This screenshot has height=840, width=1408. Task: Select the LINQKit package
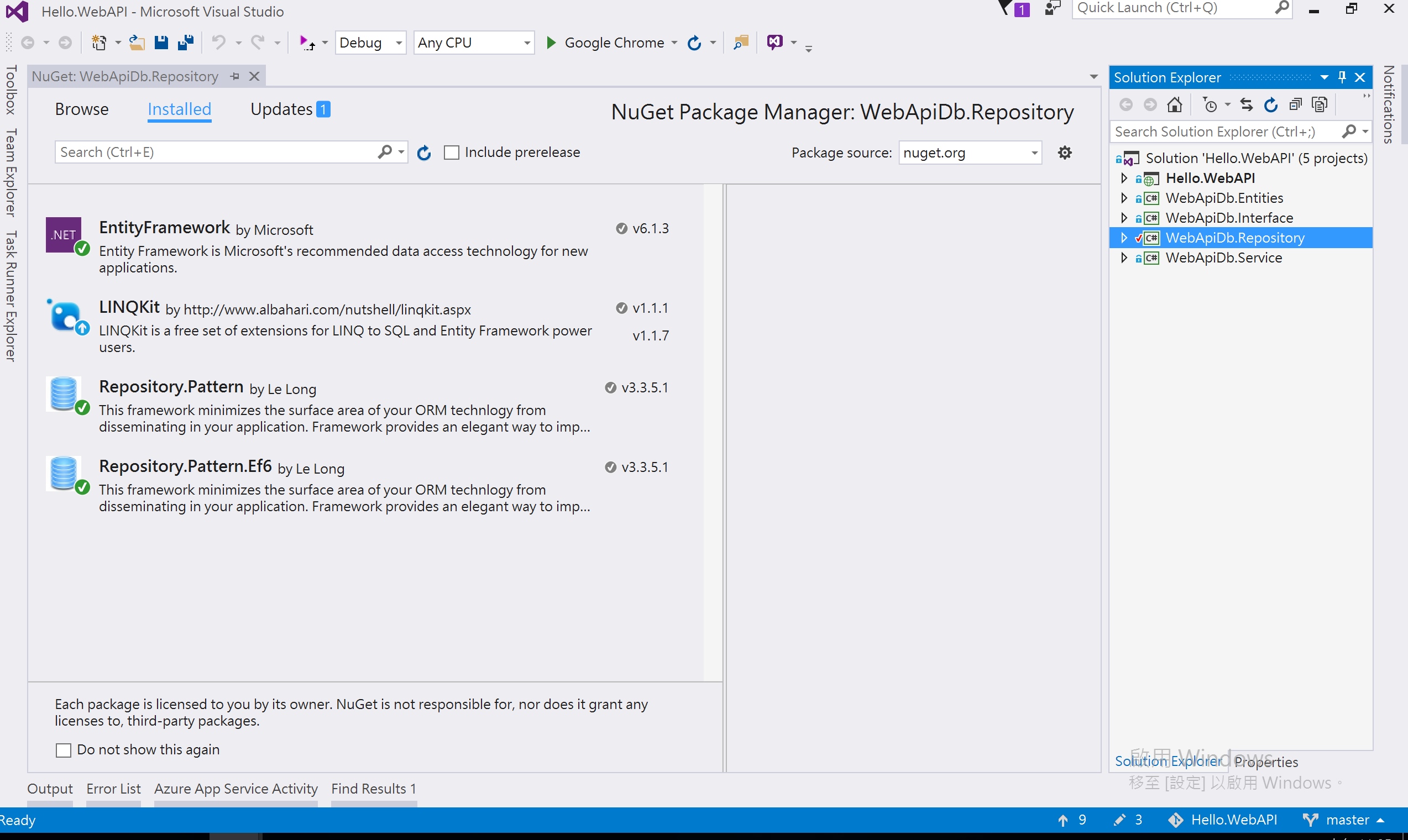tap(365, 327)
